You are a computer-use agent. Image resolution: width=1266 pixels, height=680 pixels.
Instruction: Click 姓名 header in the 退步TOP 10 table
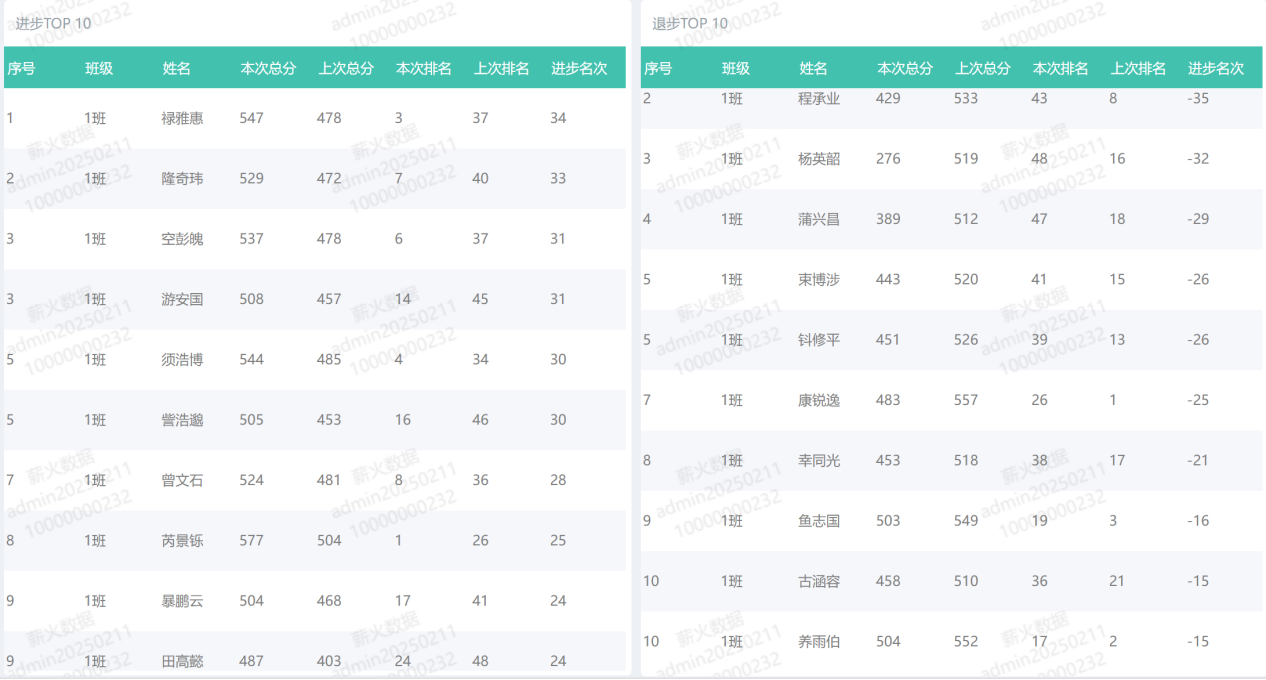[x=814, y=69]
